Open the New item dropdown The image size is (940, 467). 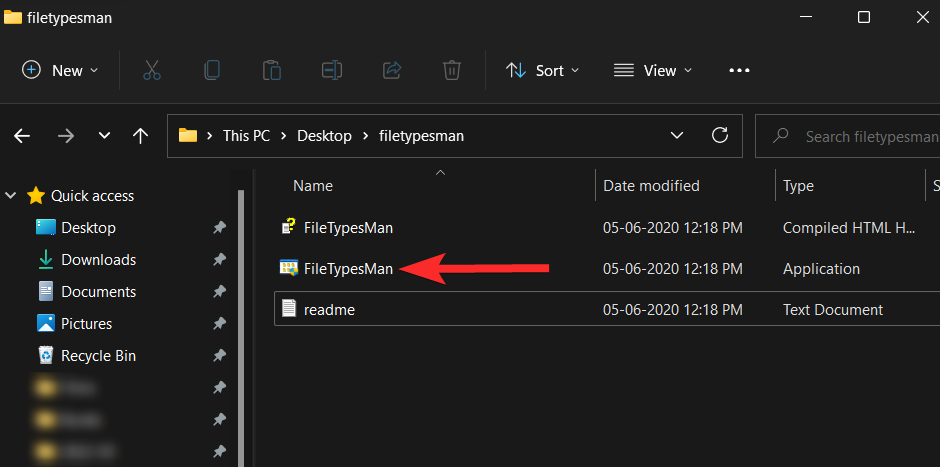pyautogui.click(x=61, y=70)
